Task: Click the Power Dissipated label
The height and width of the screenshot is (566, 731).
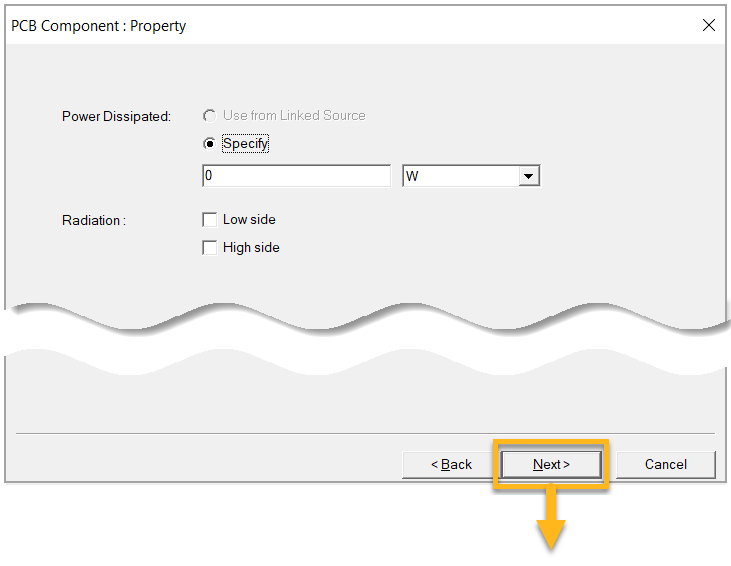Action: point(116,116)
